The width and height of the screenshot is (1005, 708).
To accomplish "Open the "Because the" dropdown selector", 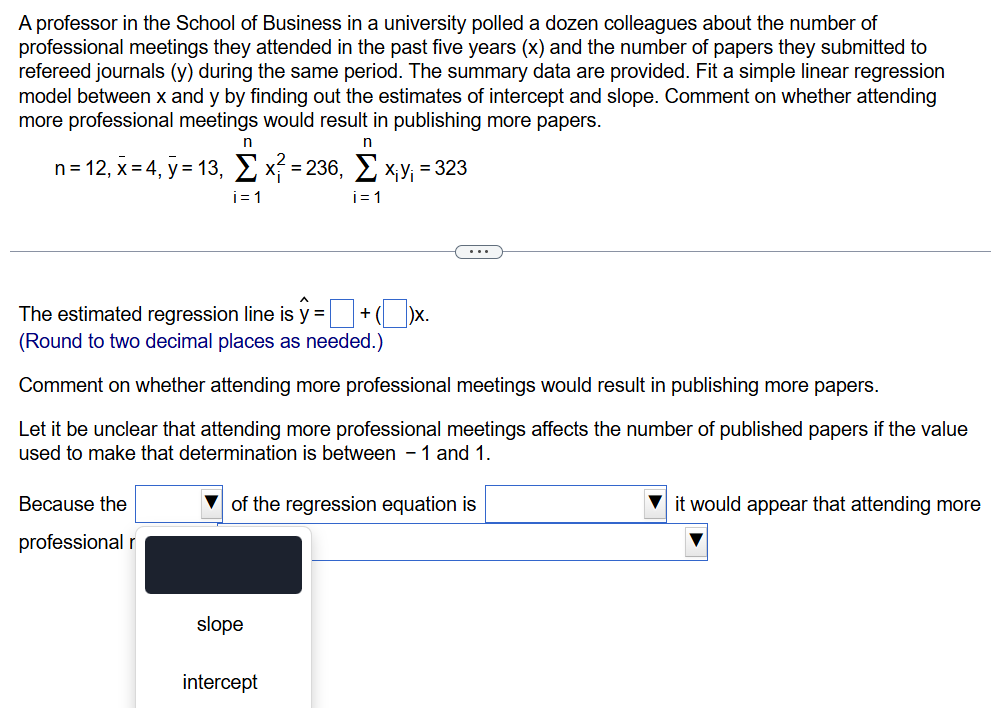I will tap(178, 503).
